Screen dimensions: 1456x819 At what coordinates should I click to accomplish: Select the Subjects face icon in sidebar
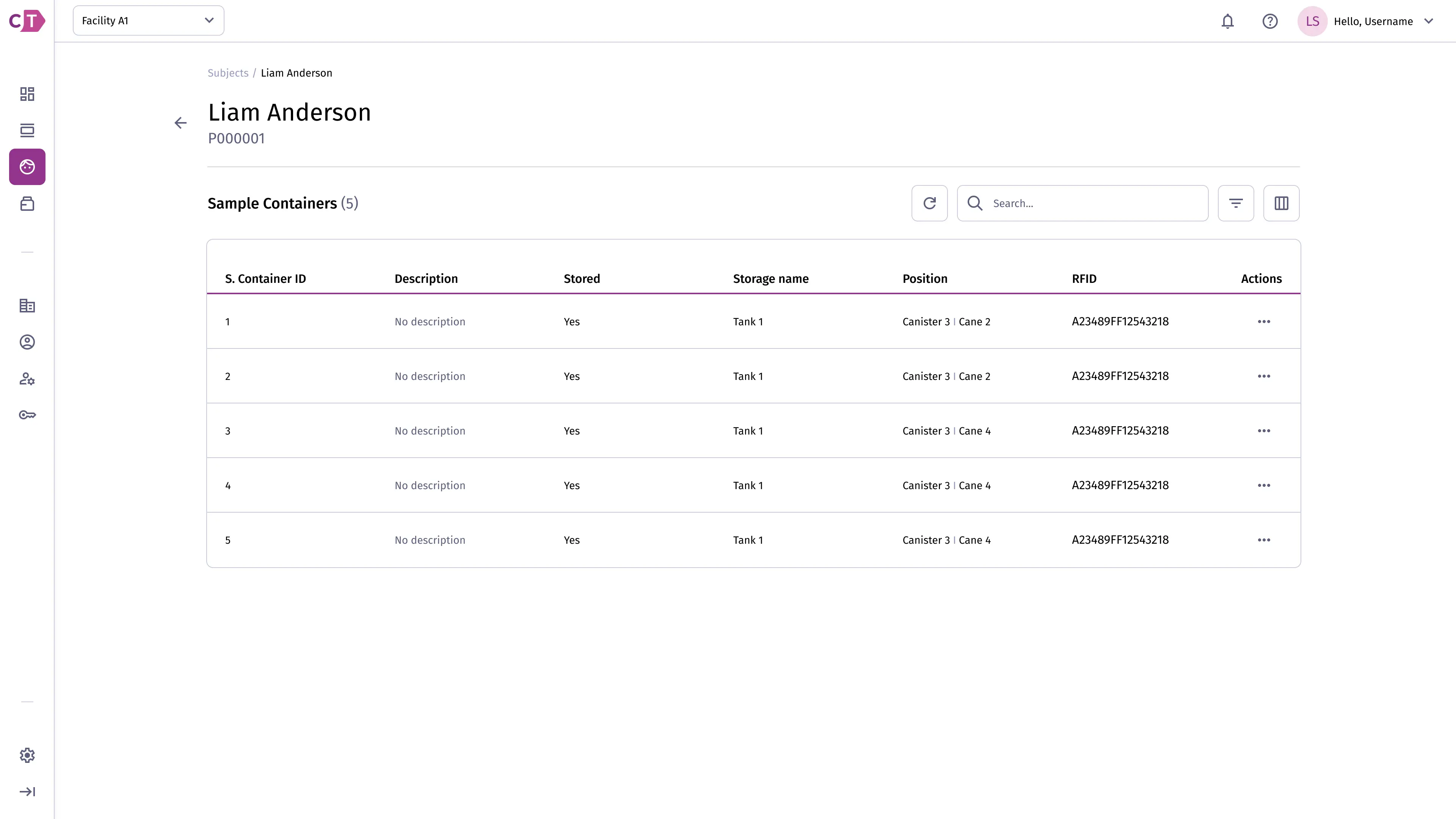(x=27, y=167)
